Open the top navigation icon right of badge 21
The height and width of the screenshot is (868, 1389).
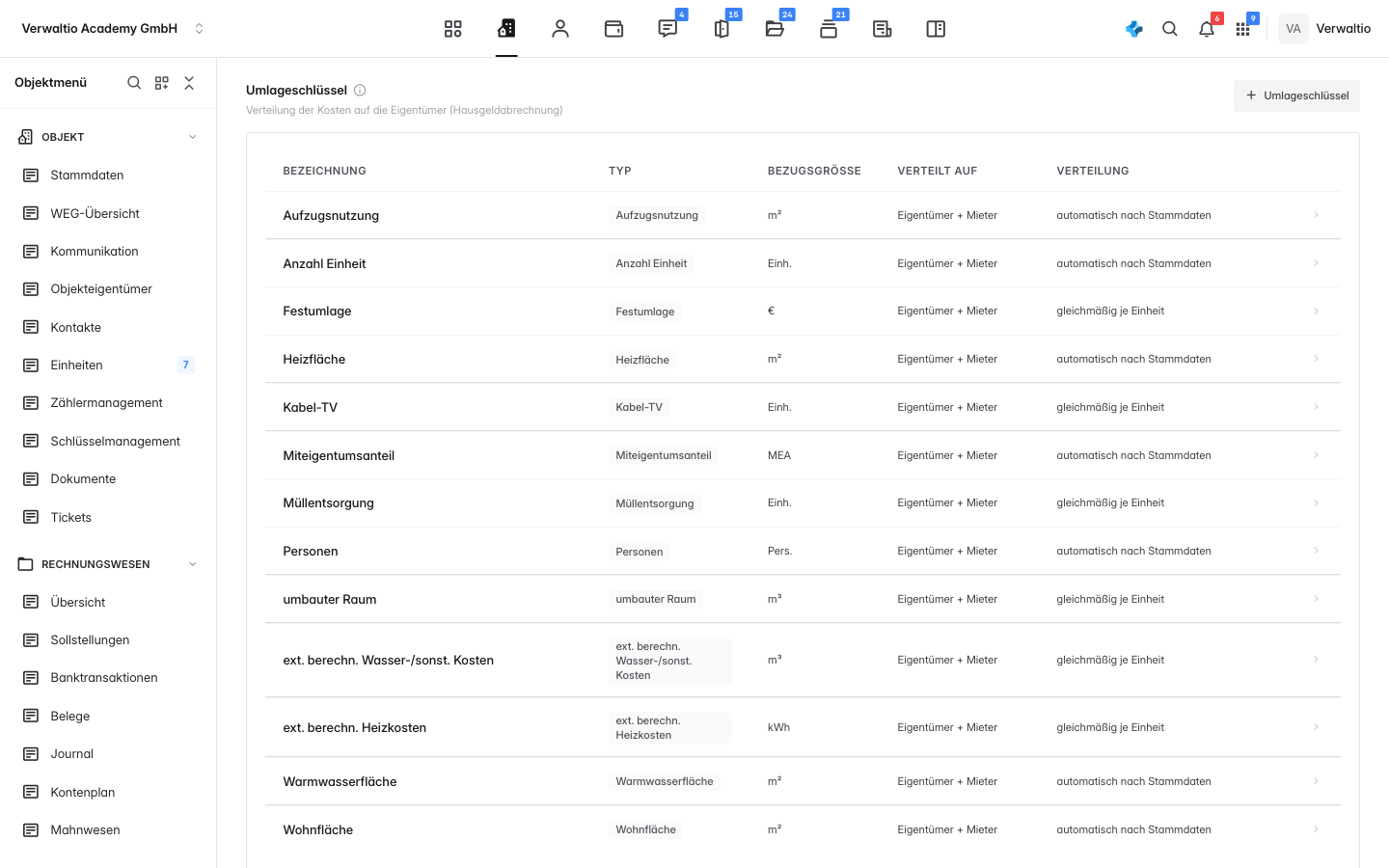point(882,29)
